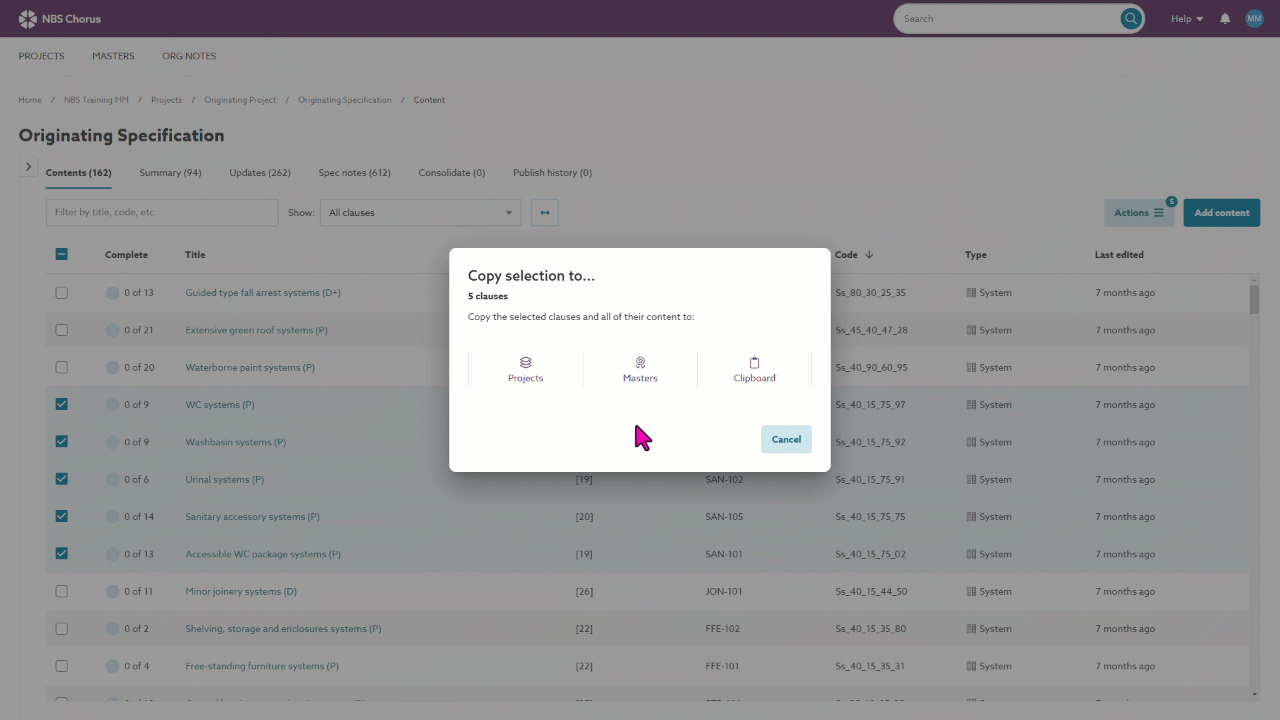Check Minor joinery systems row

click(61, 591)
